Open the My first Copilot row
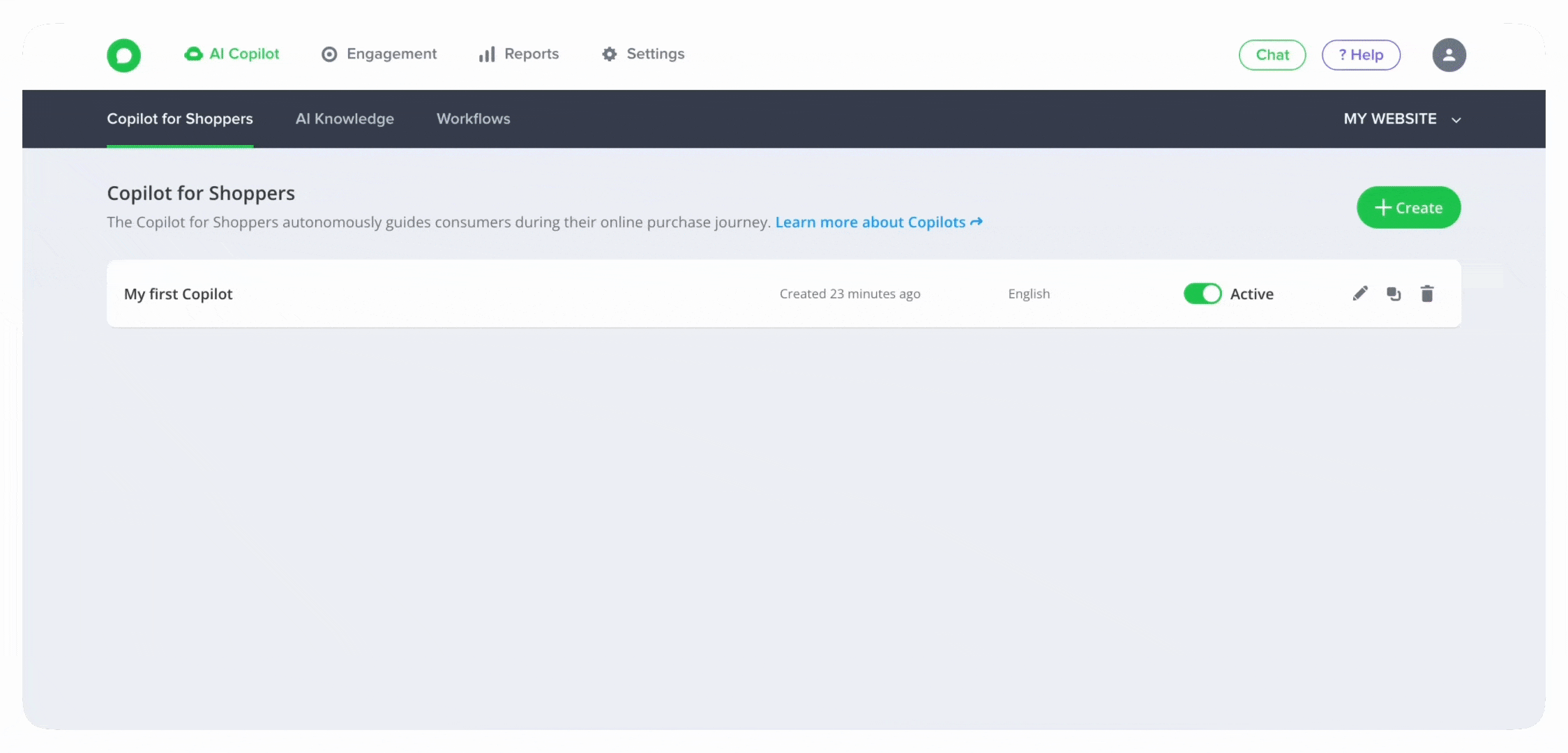 [x=179, y=294]
